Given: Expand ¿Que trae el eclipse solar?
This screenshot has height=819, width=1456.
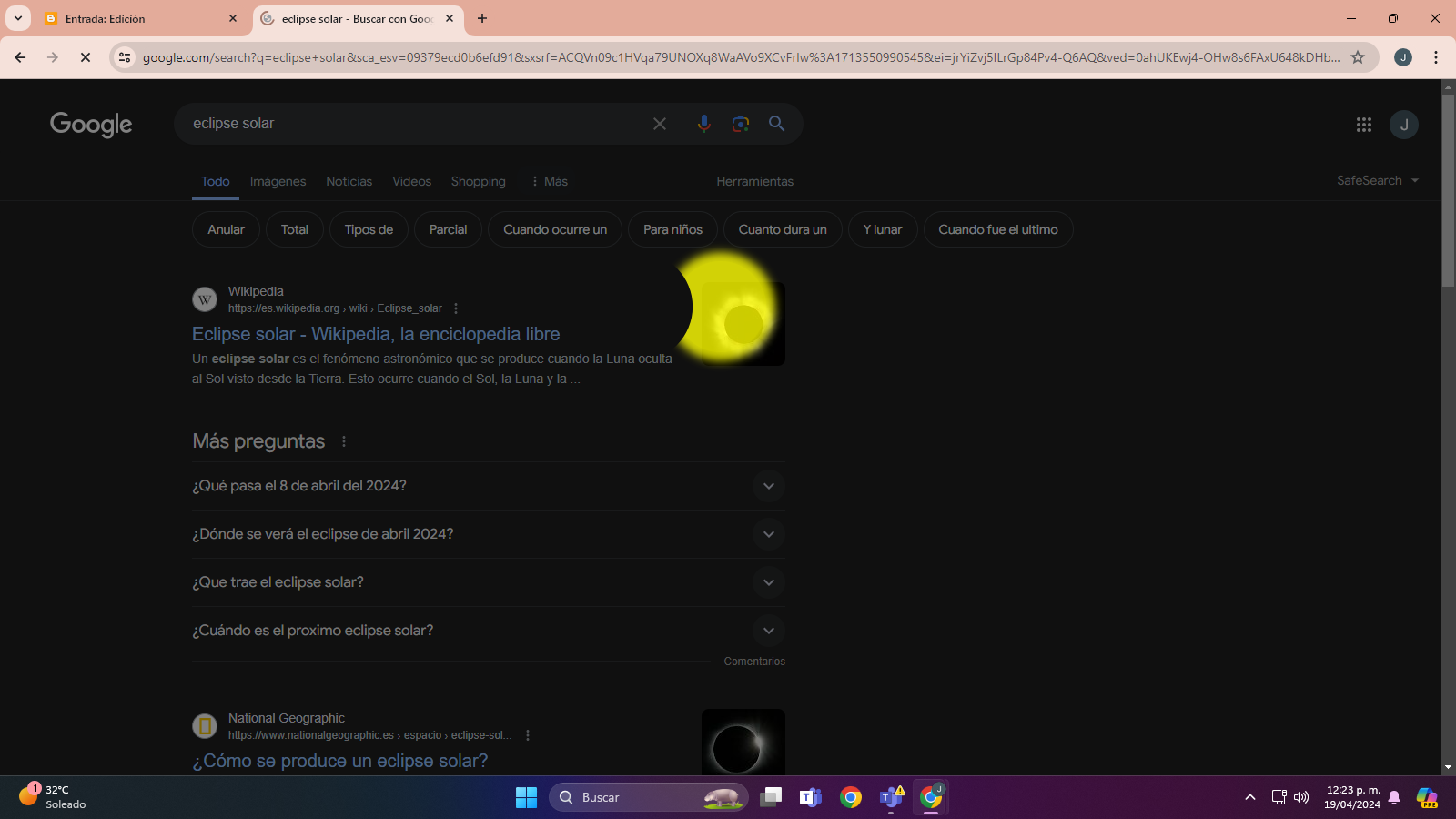Looking at the screenshot, I should click(489, 582).
